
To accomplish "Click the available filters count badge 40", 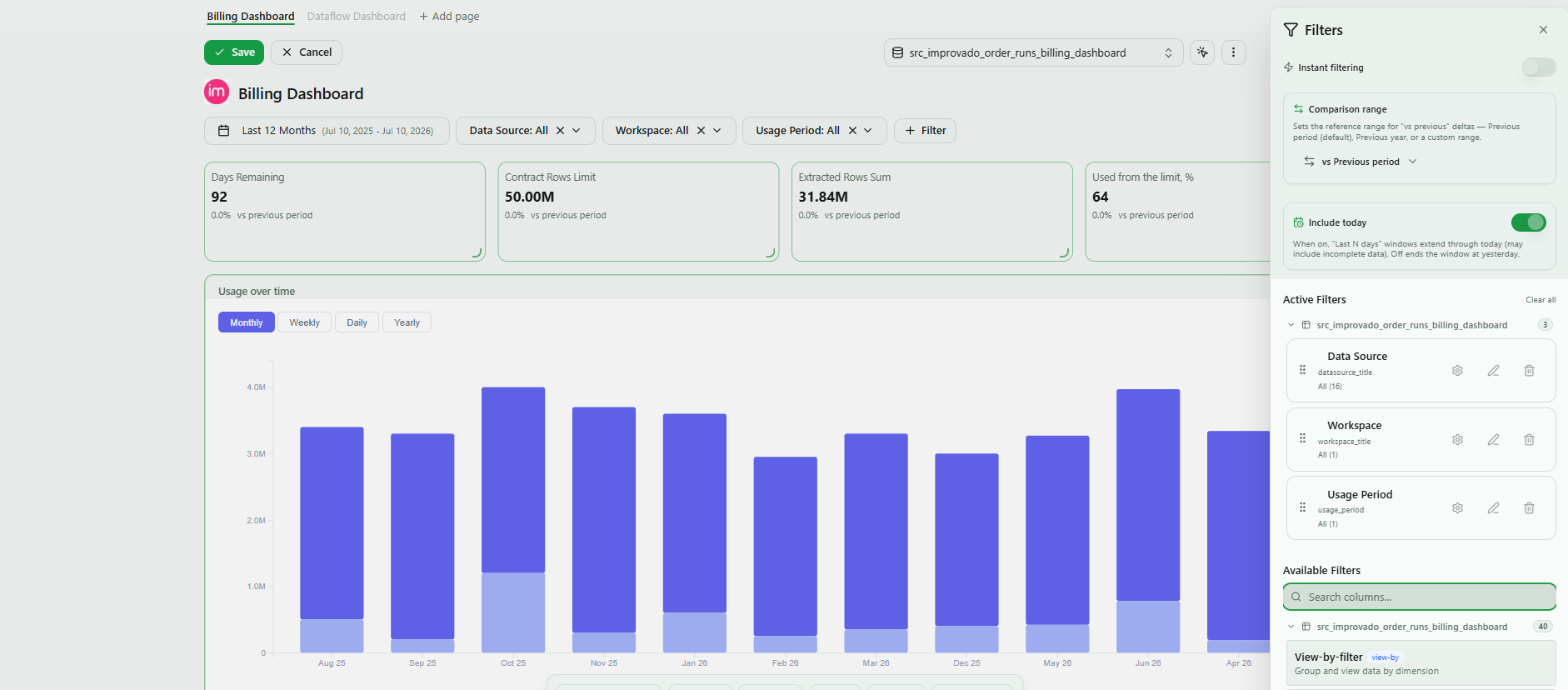I will coord(1543,627).
